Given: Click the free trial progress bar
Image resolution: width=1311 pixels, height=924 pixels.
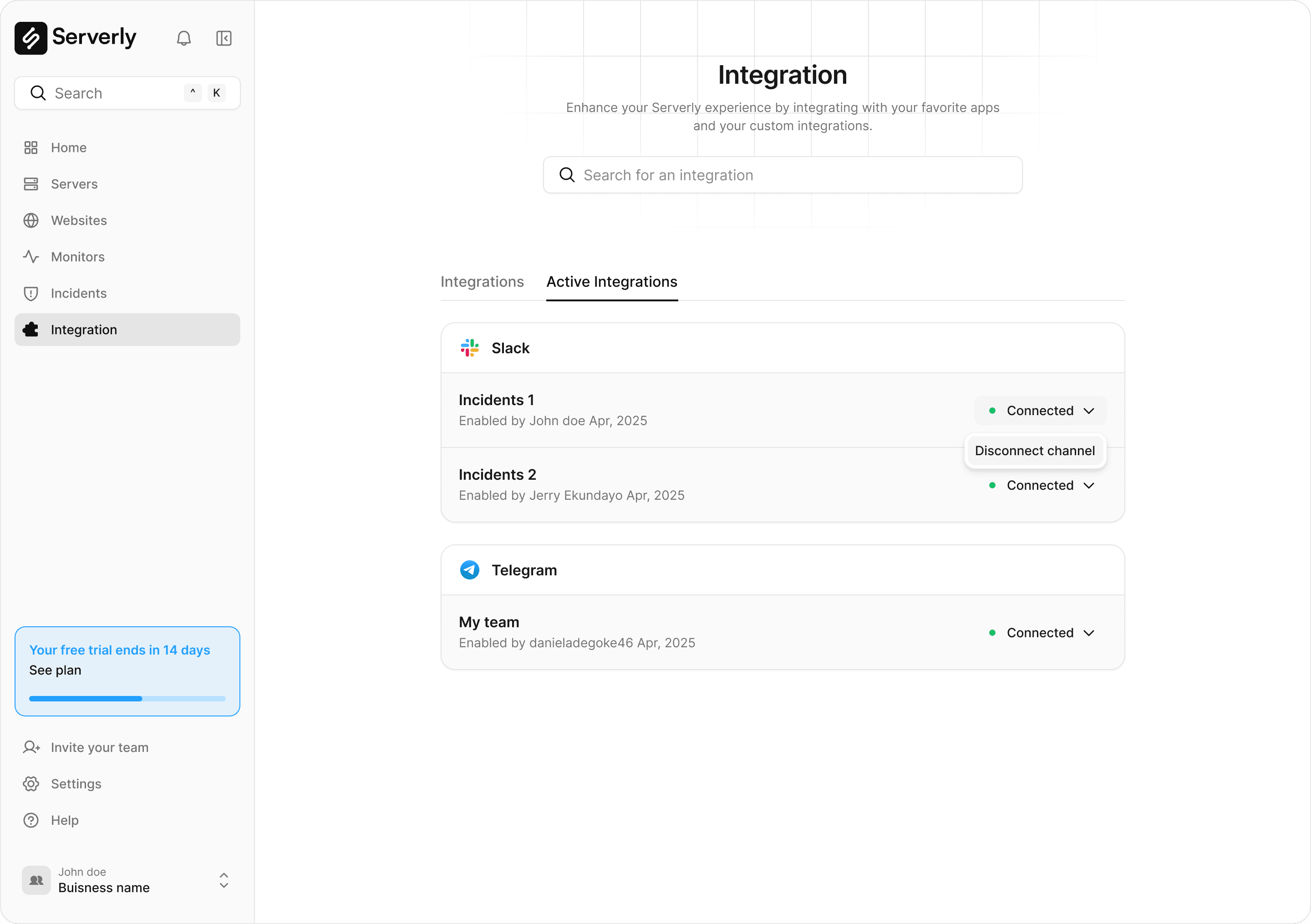Looking at the screenshot, I should click(x=127, y=698).
